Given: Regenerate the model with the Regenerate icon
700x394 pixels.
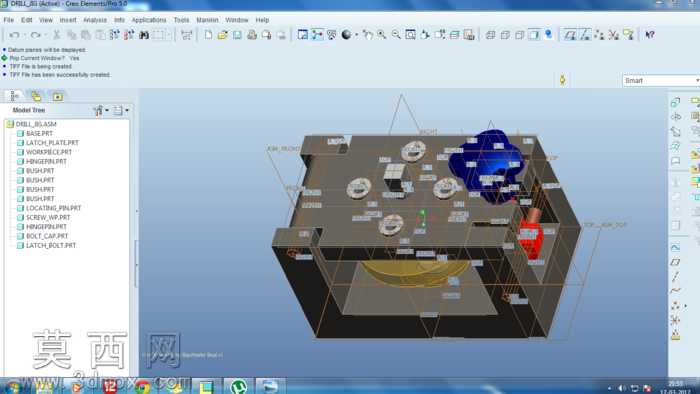Looking at the screenshot, I should click(x=115, y=35).
